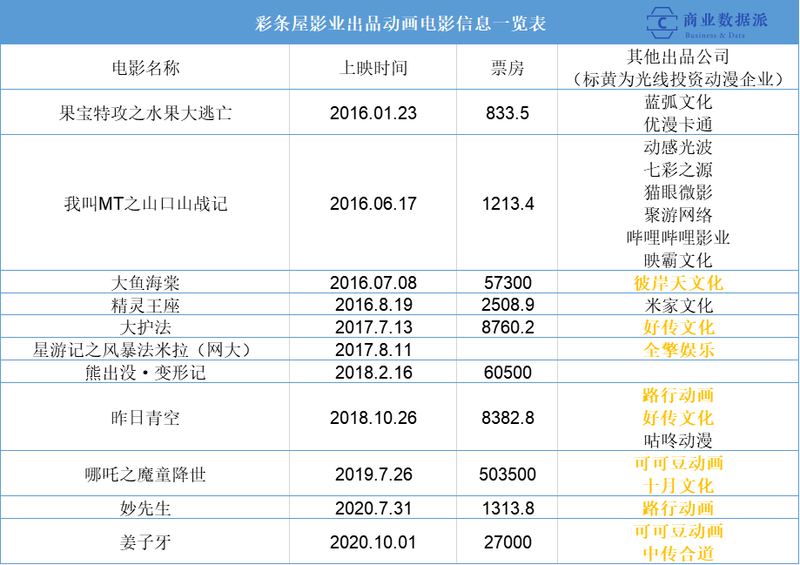
Task: Click the movie name 妙先生
Action: tap(145, 508)
